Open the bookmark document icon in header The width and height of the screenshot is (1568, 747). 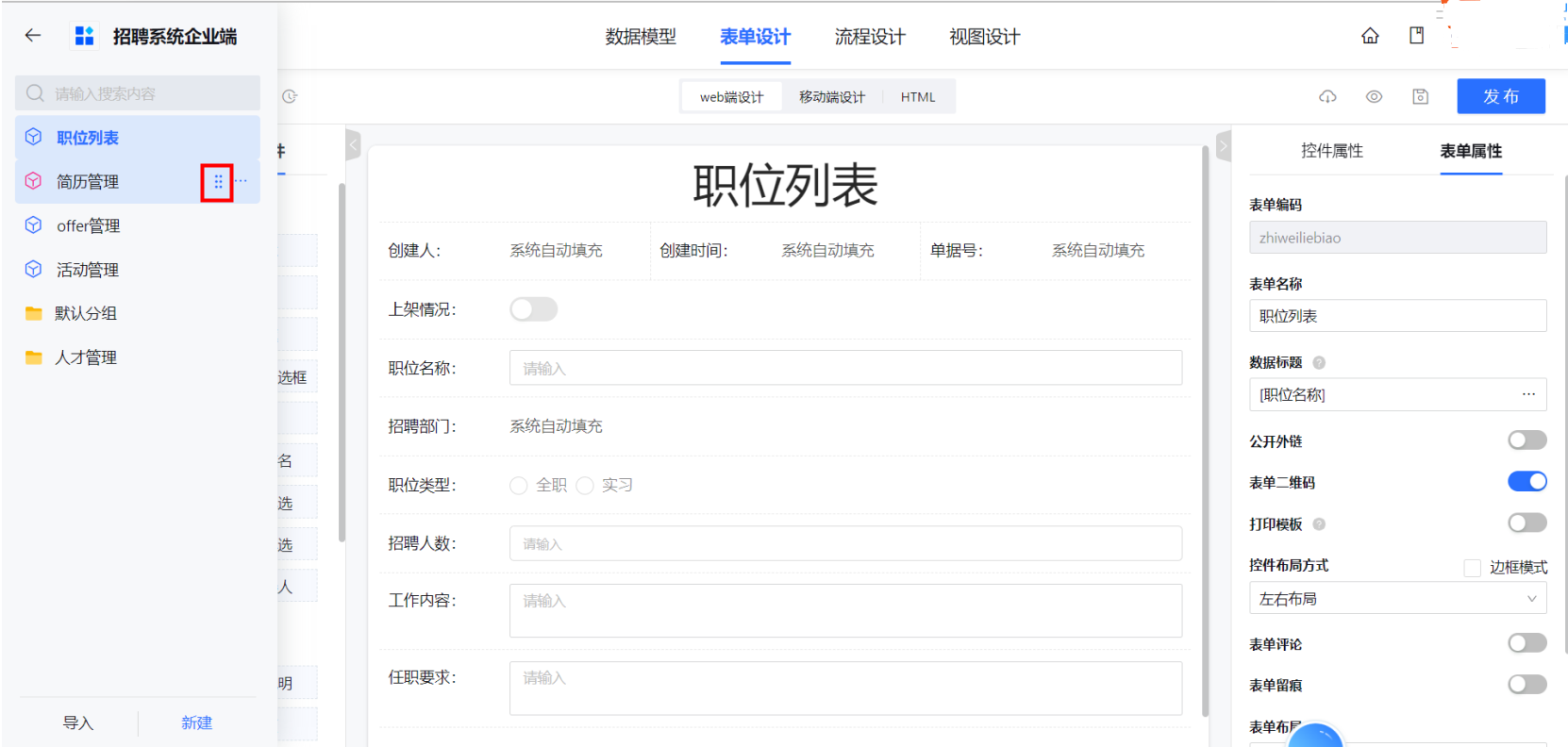click(x=1416, y=36)
